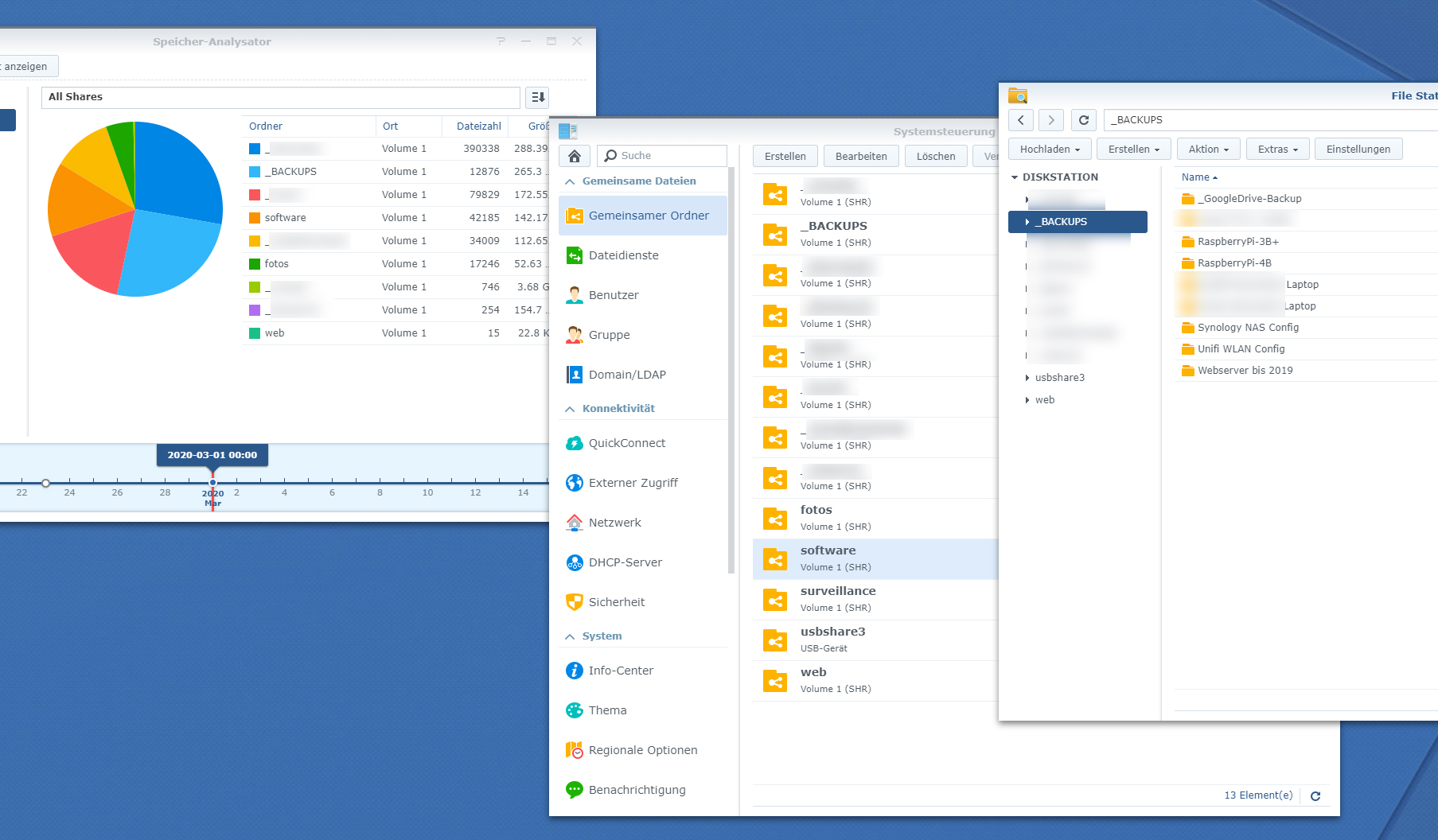
Task: Click the web row in Speicher-Analysator table
Action: coord(396,333)
